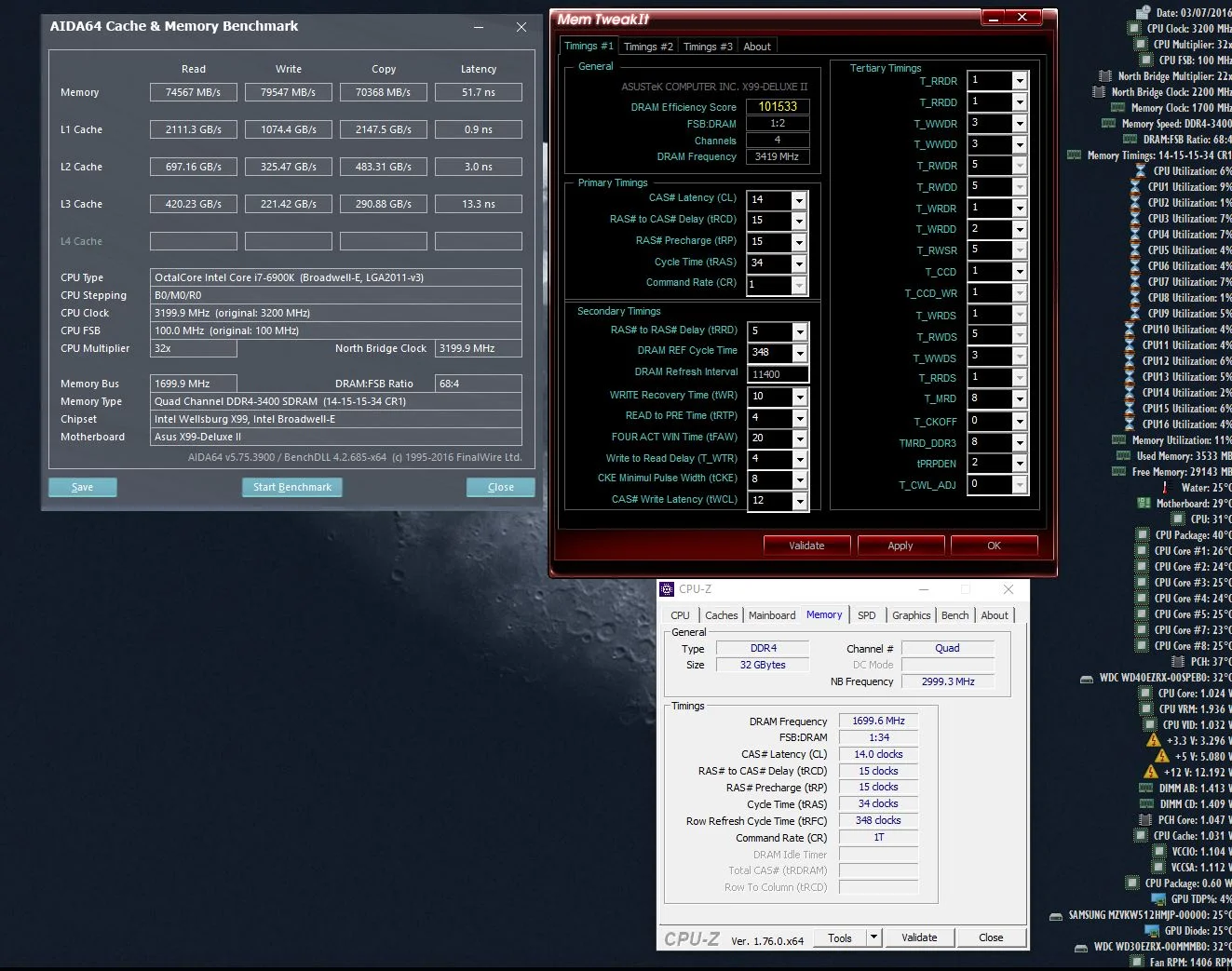This screenshot has height=971, width=1232.
Task: Click the drive icon beside WDC WD40EZRX
Action: (x=1087, y=679)
